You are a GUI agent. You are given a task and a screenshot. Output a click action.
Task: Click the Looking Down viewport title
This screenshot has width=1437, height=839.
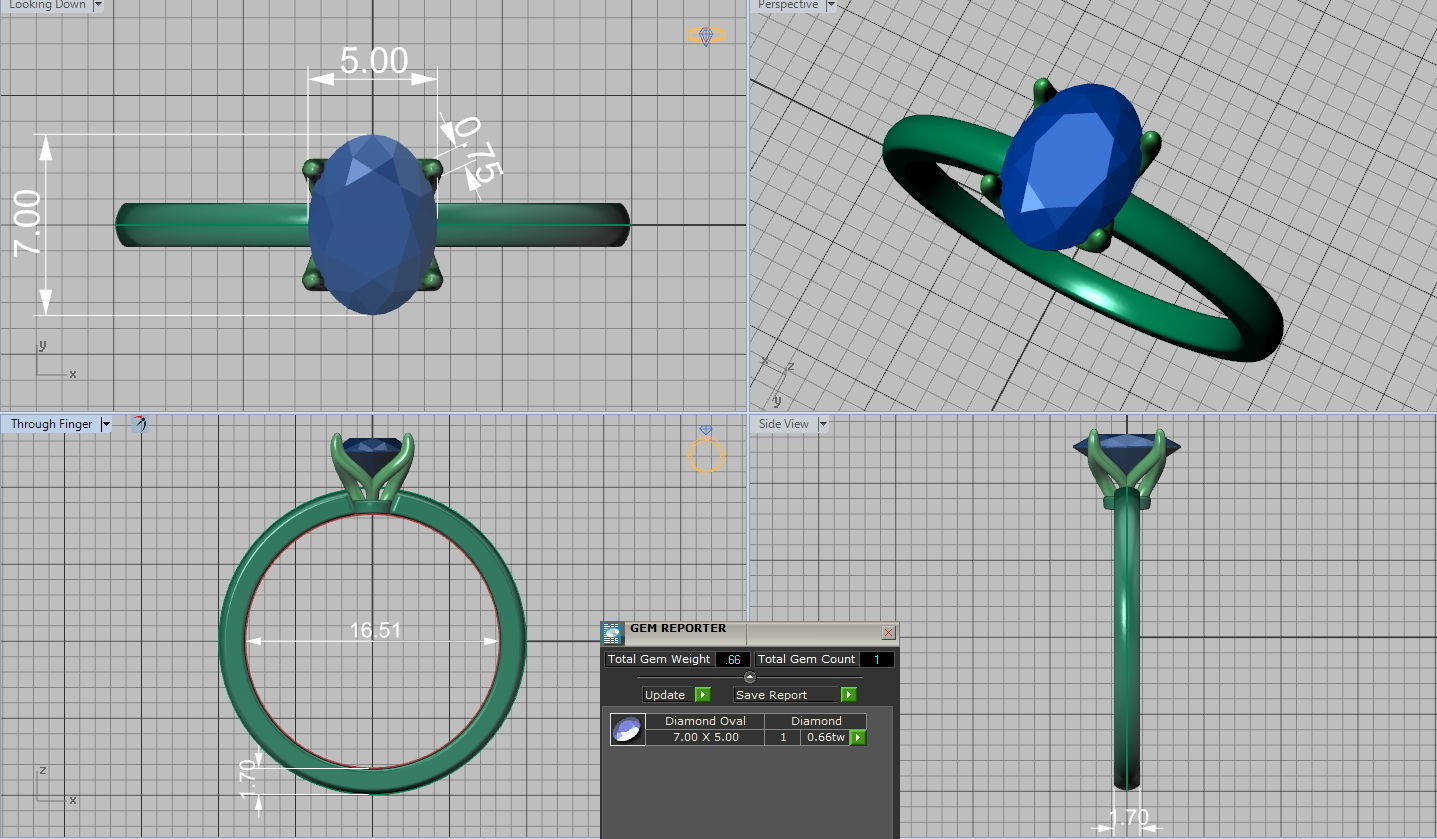click(47, 5)
